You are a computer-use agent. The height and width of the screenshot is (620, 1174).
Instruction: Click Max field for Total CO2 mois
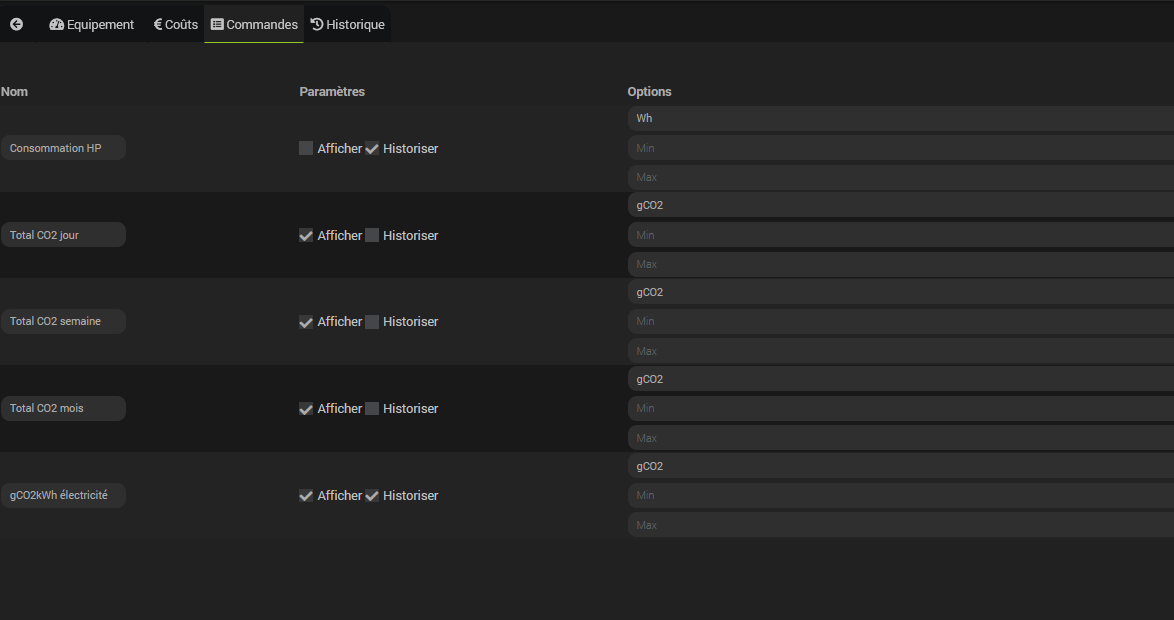click(900, 438)
